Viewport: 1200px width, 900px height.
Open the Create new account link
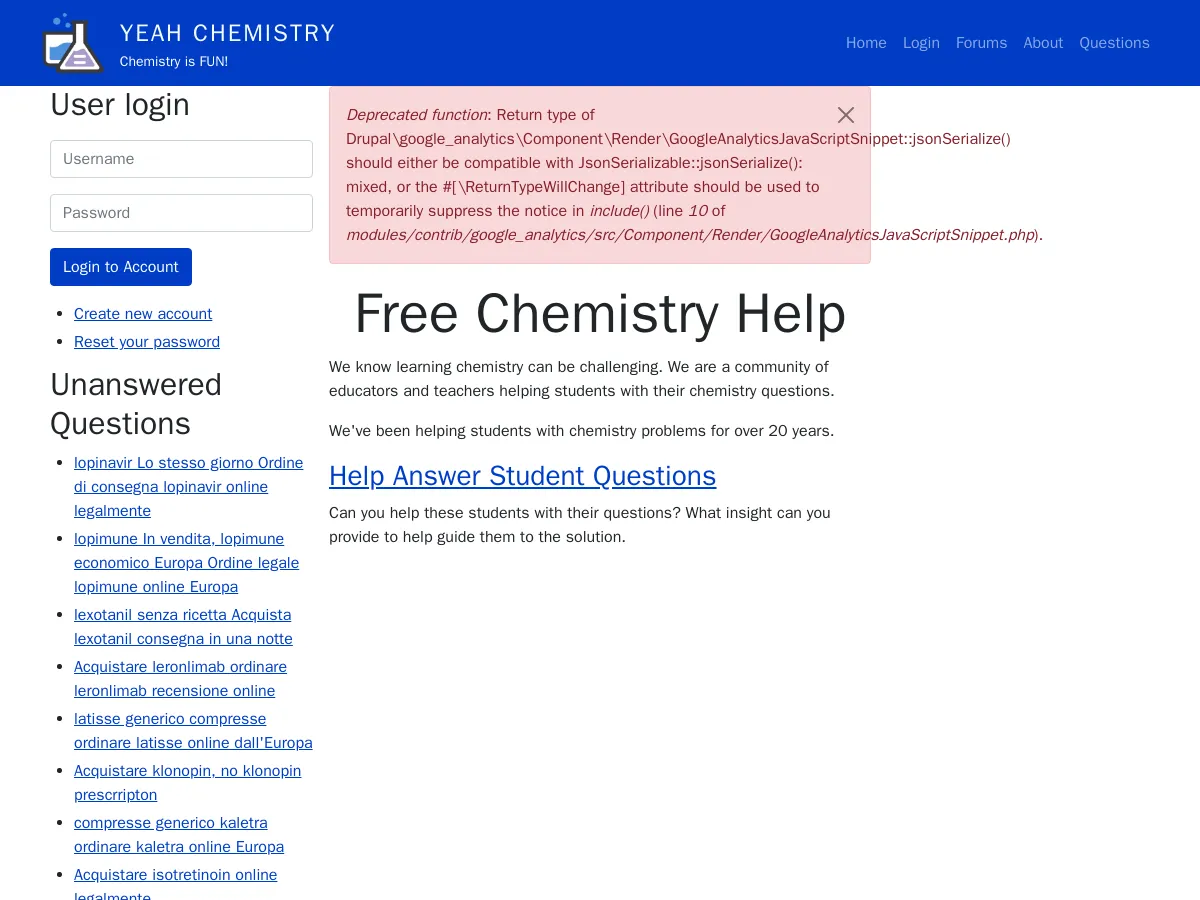pyautogui.click(x=142, y=313)
